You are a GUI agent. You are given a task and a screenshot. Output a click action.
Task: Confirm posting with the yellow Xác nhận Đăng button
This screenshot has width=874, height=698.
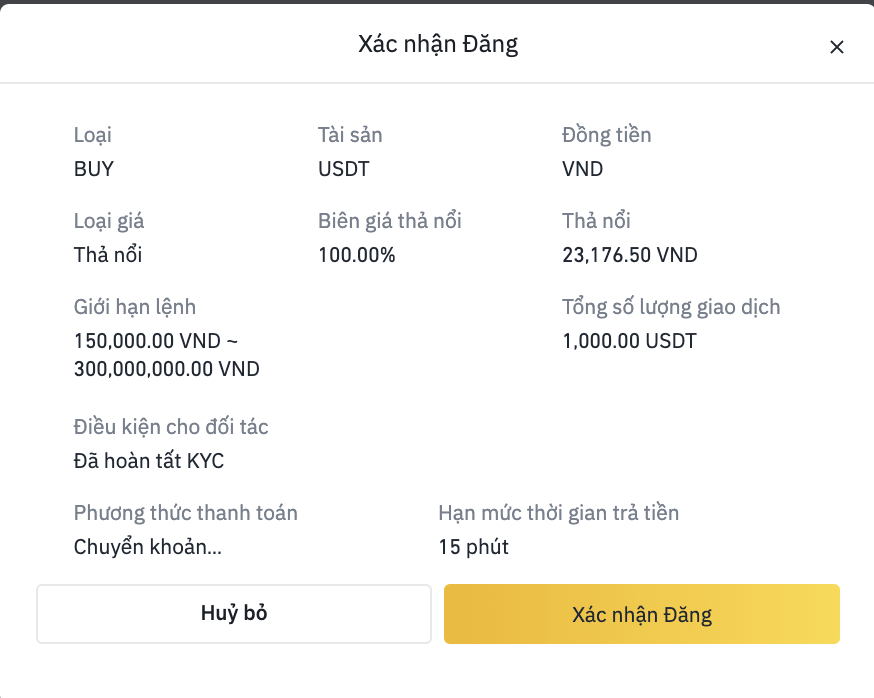[642, 614]
